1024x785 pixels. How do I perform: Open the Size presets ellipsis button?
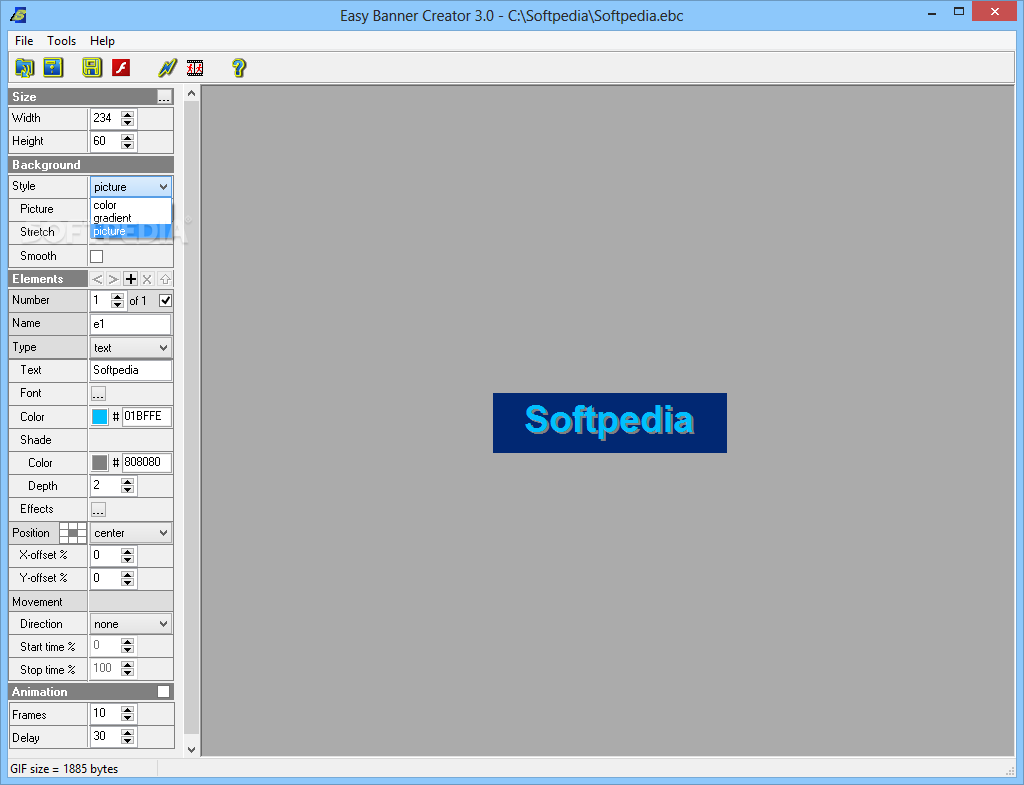coord(164,97)
